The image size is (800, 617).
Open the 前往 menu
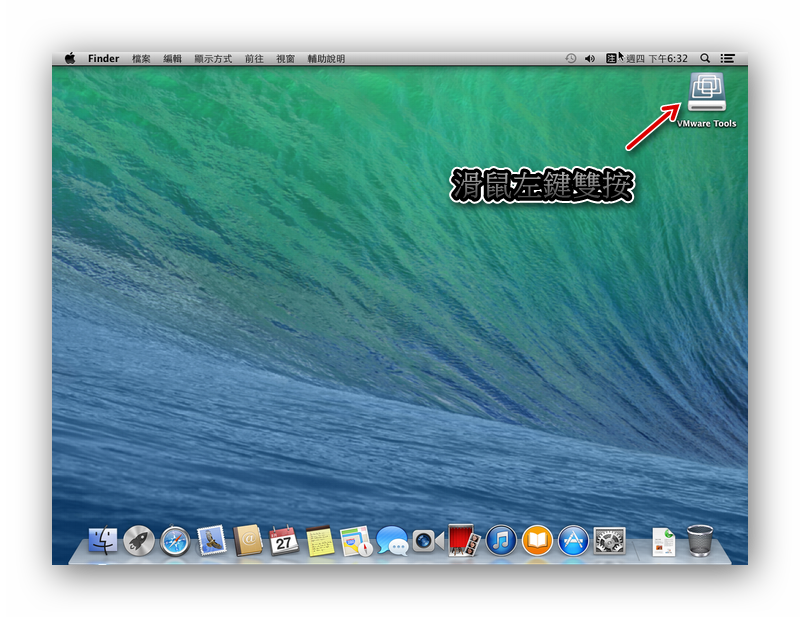tap(254, 59)
